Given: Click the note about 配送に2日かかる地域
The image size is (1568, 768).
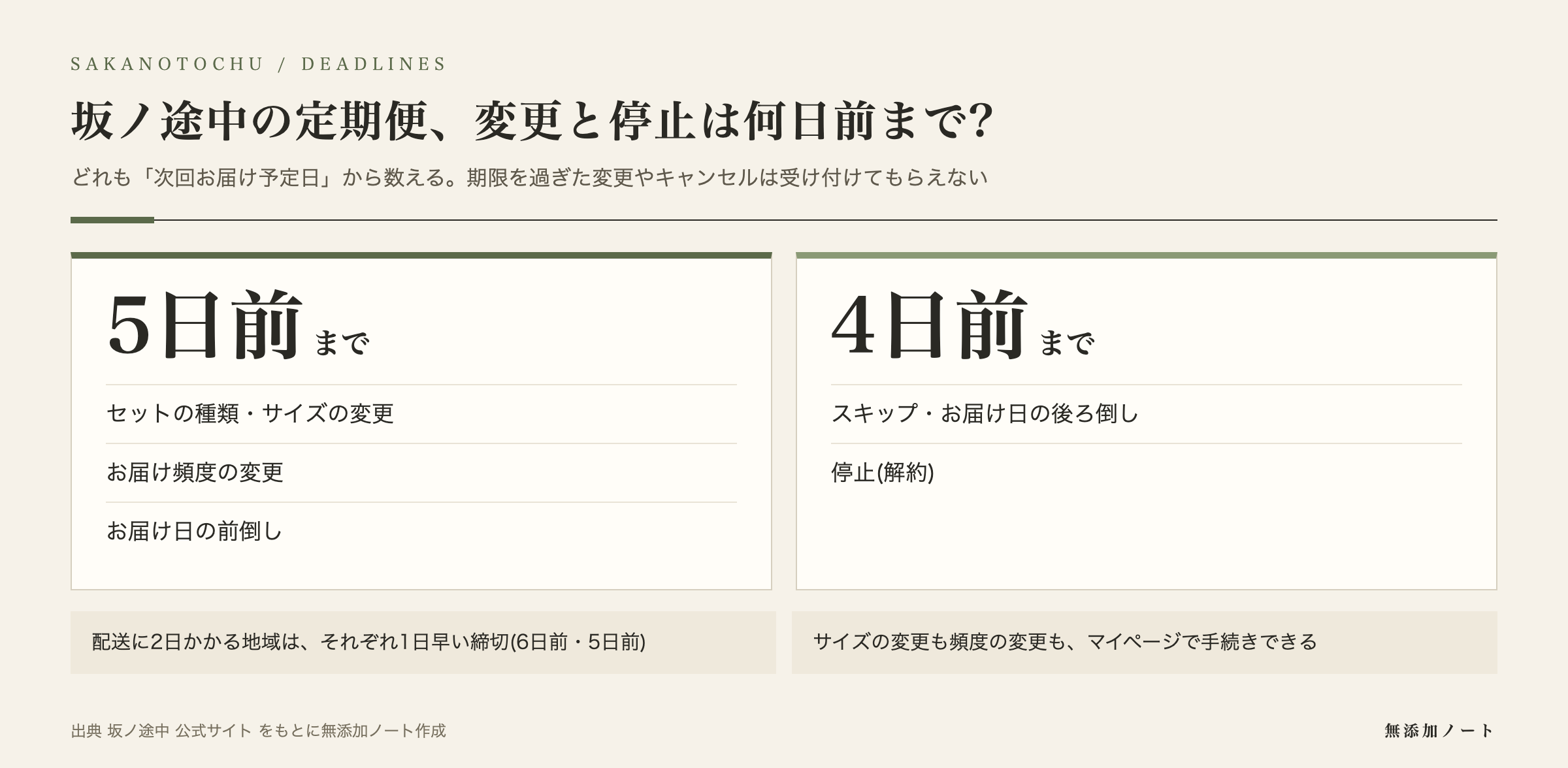Looking at the screenshot, I should click(x=423, y=643).
